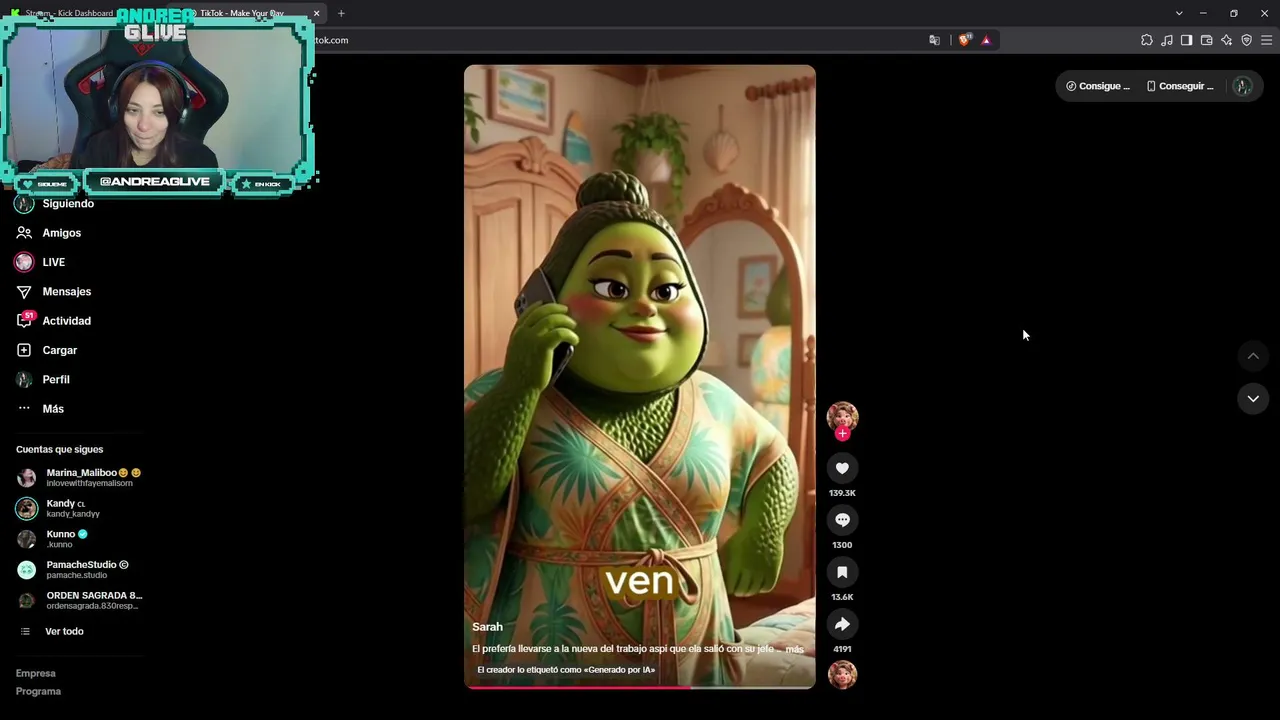Click the 'Generado por IA' label

tap(566, 670)
